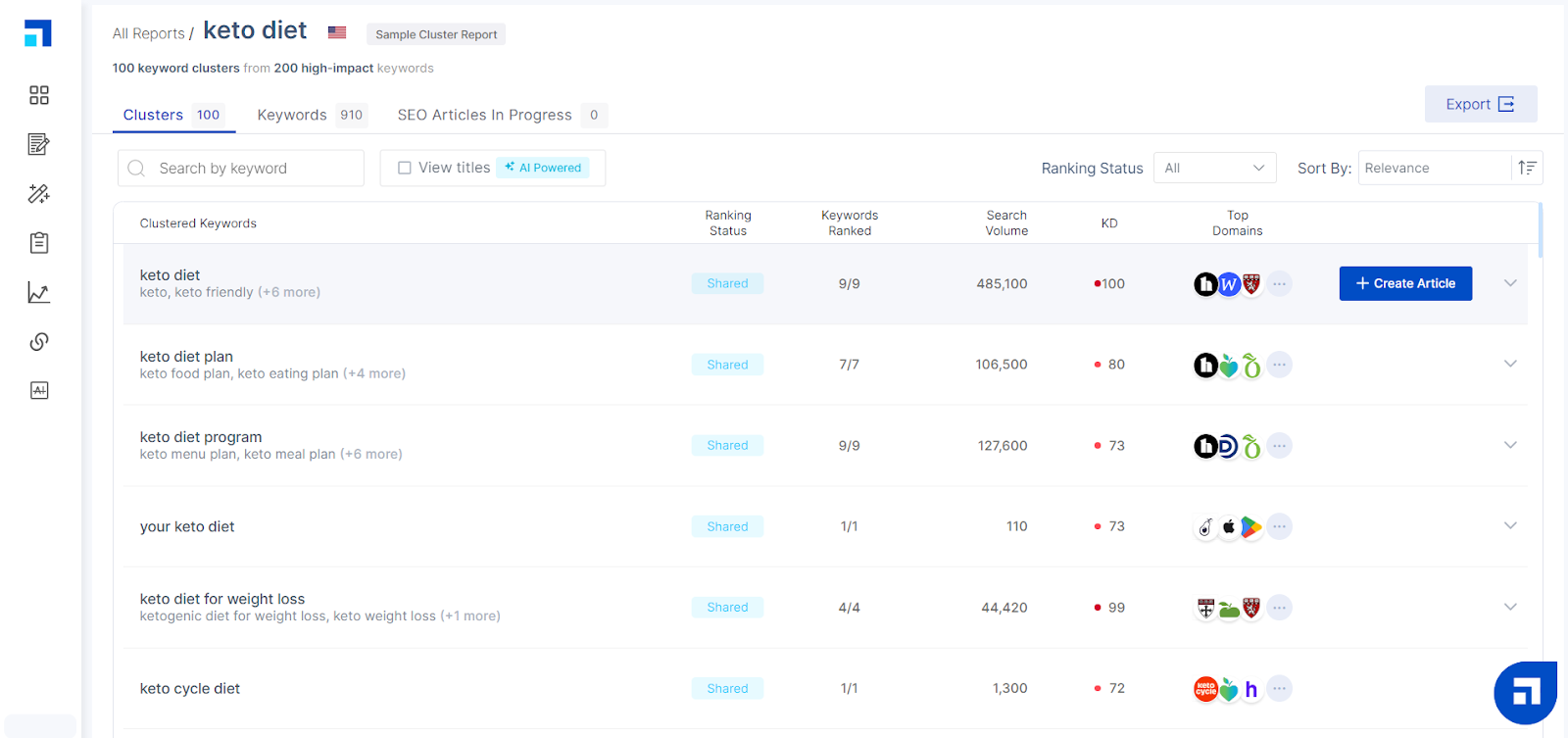Screen dimensions: 1568x738
Task: Click the article editor icon in sidebar
Action: point(39,144)
